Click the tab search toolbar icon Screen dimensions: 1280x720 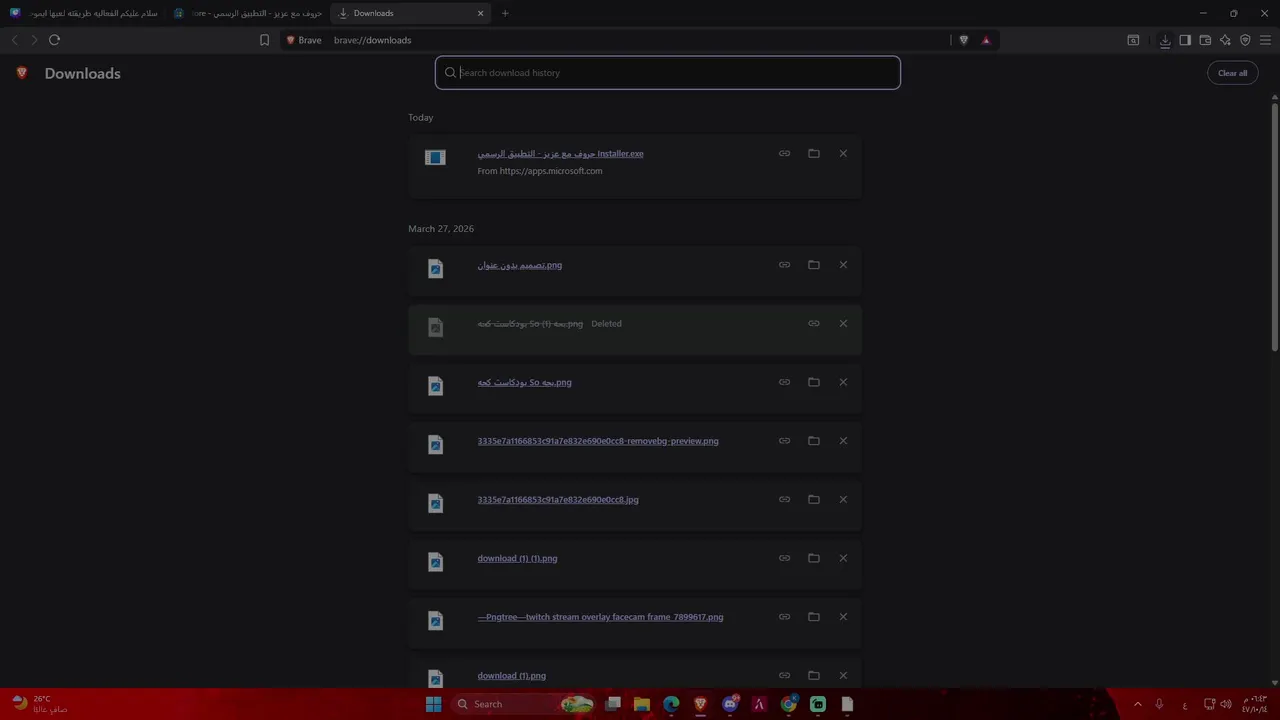click(x=1133, y=40)
